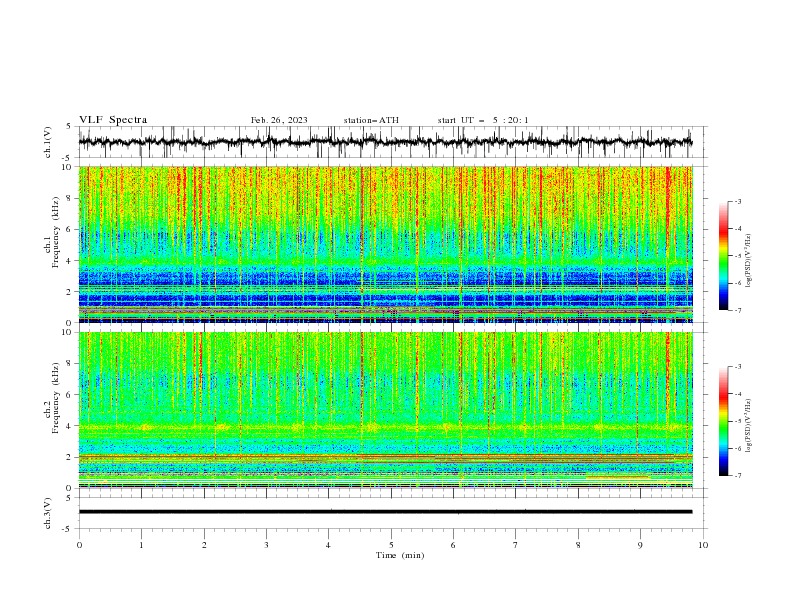
Task: Click the red burst near 9.4 min in ch.1 spectrogram
Action: point(668,202)
